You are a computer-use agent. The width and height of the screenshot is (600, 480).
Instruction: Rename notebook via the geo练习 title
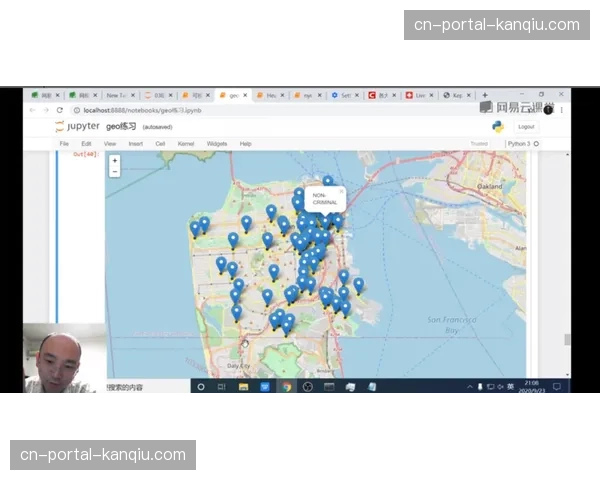[121, 127]
